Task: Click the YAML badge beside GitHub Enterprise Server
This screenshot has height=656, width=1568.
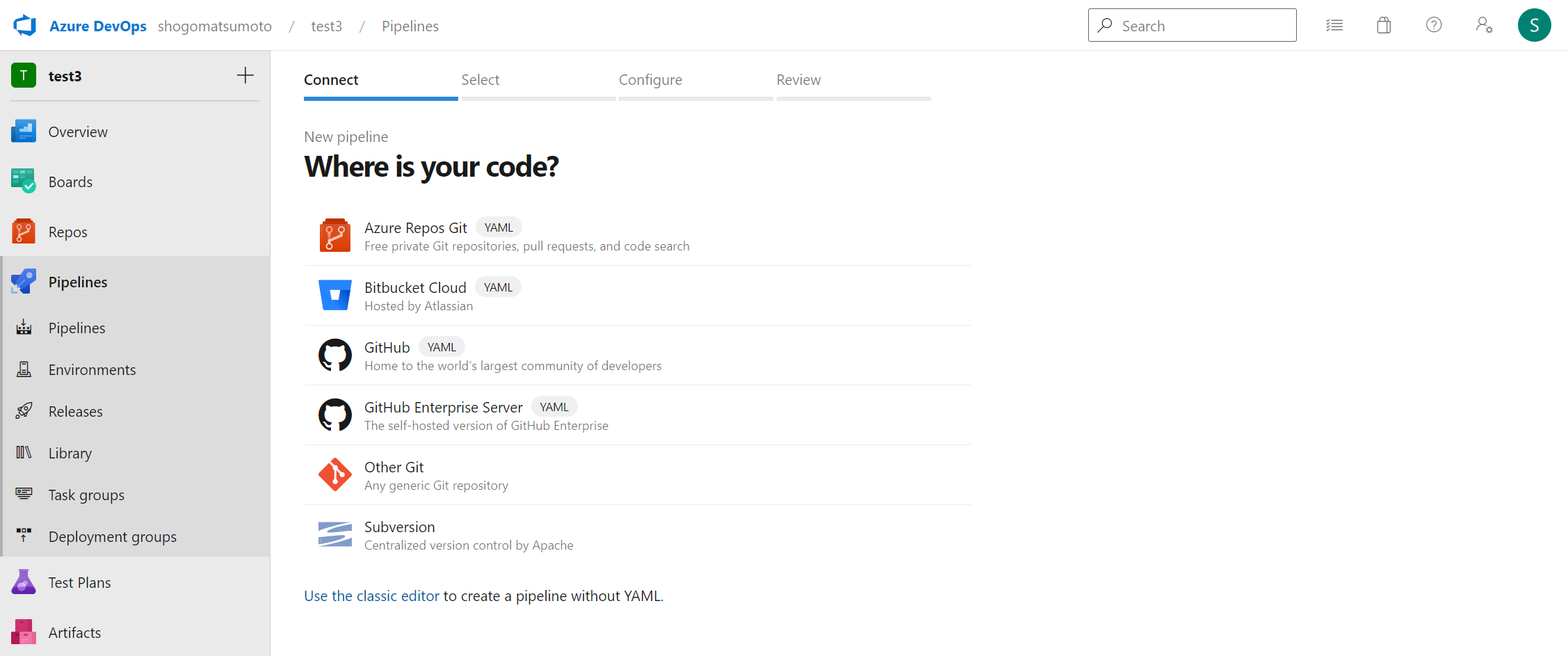Action: tap(554, 407)
